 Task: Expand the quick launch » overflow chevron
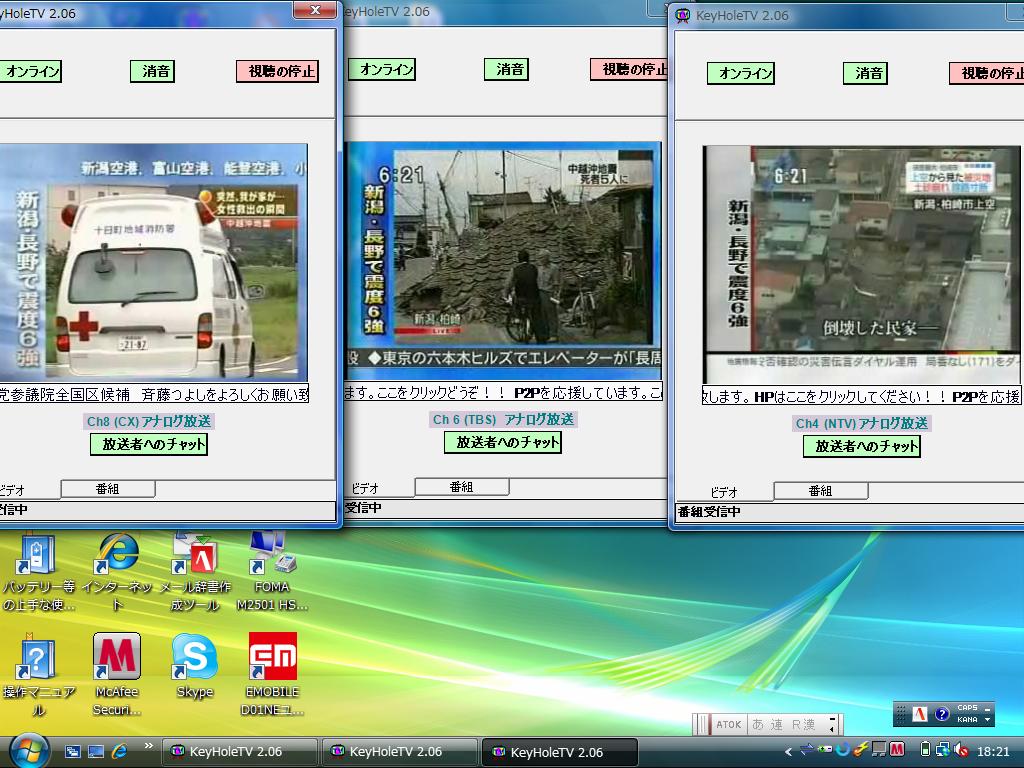149,745
